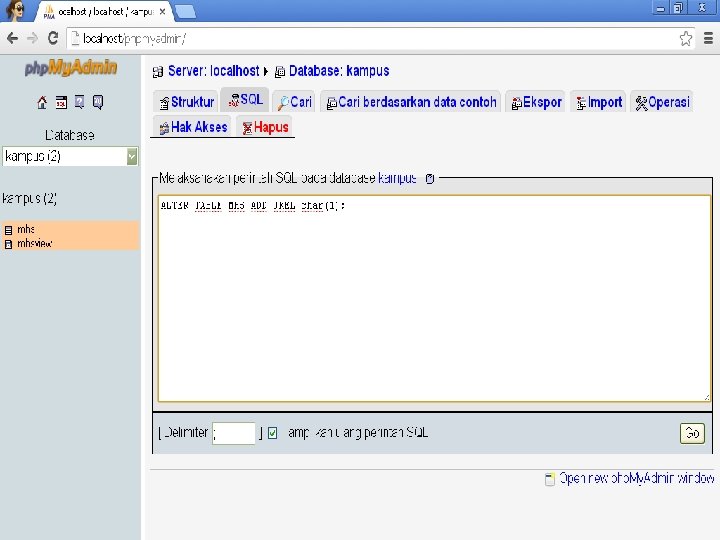720x540 pixels.
Task: Toggle the show query again checkbox
Action: coord(272,433)
